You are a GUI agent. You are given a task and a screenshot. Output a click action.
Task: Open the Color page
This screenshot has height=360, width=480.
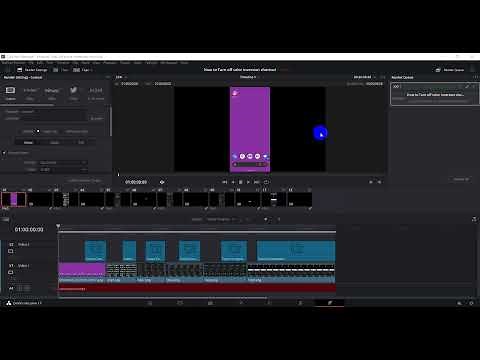coord(269,303)
